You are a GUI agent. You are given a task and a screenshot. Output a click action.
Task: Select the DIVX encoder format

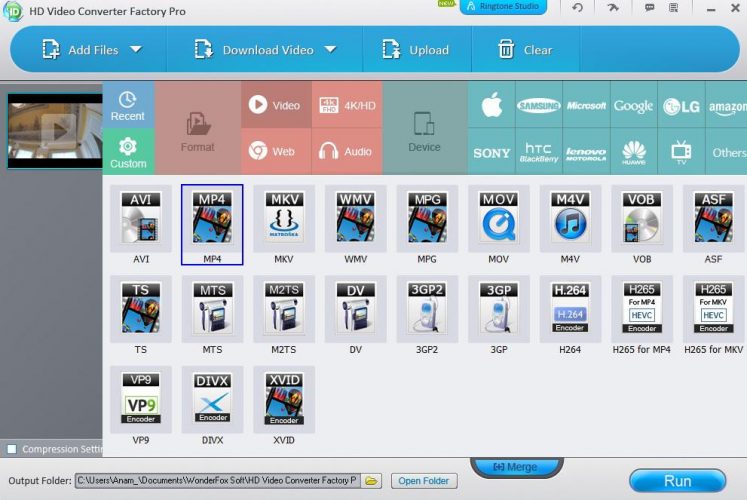(212, 400)
